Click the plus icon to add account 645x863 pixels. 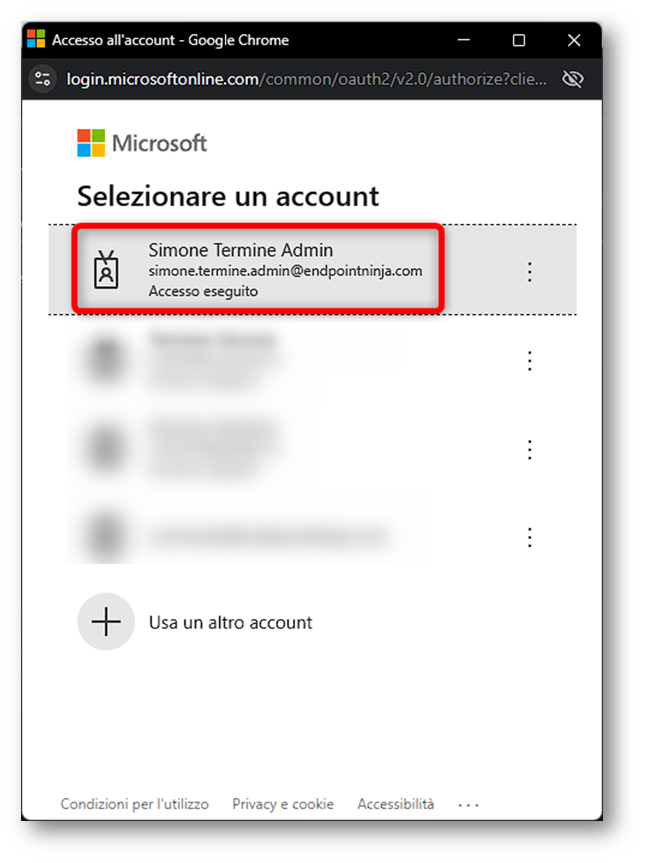click(x=106, y=621)
